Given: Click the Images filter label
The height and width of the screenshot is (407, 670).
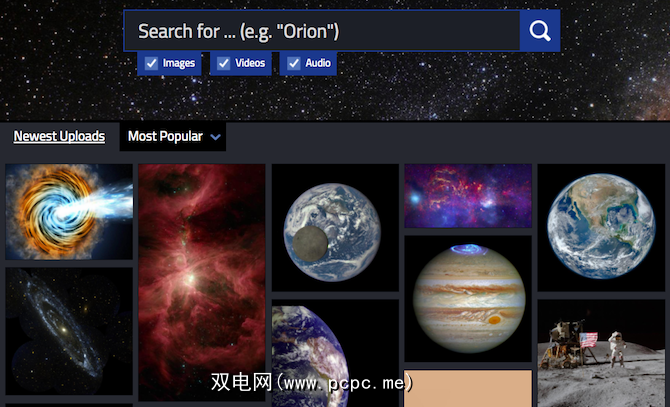Looking at the screenshot, I should [179, 63].
